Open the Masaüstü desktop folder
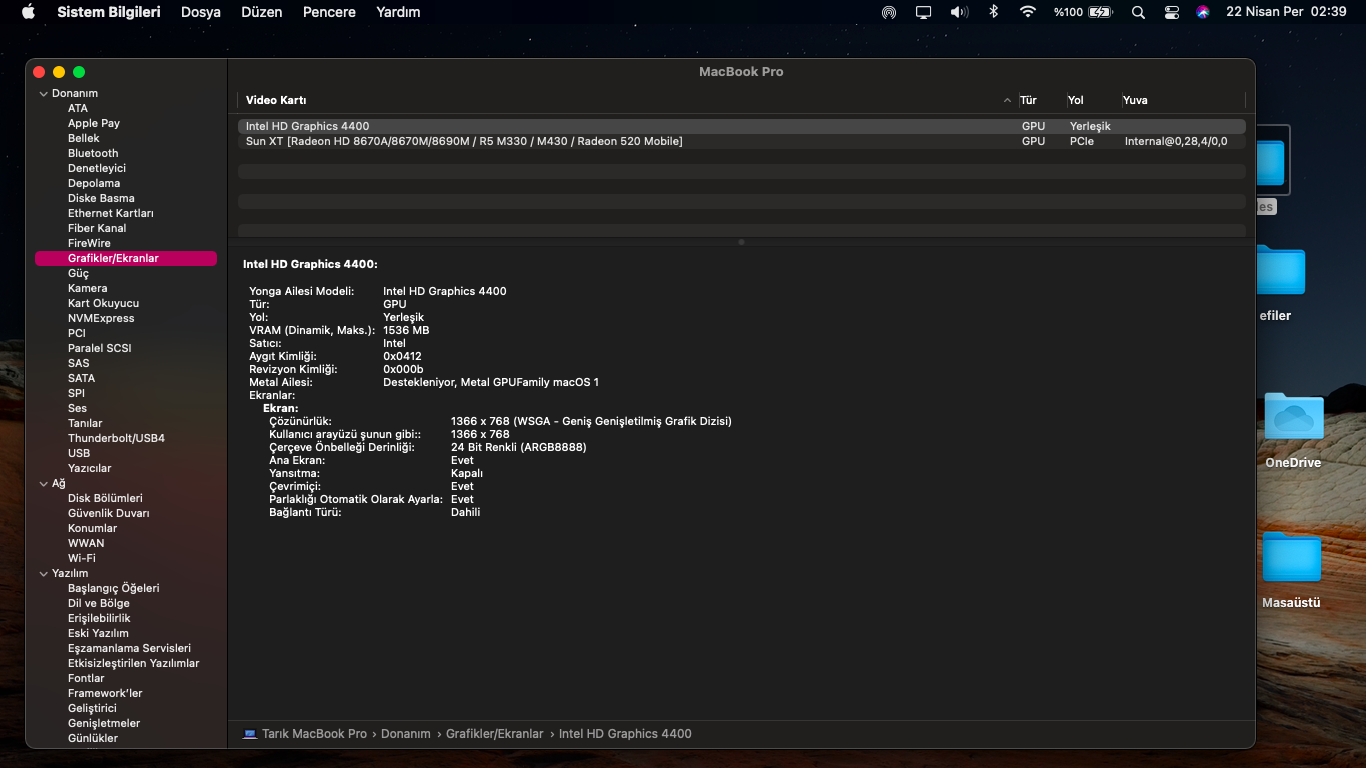Viewport: 1366px width, 768px height. point(1291,558)
